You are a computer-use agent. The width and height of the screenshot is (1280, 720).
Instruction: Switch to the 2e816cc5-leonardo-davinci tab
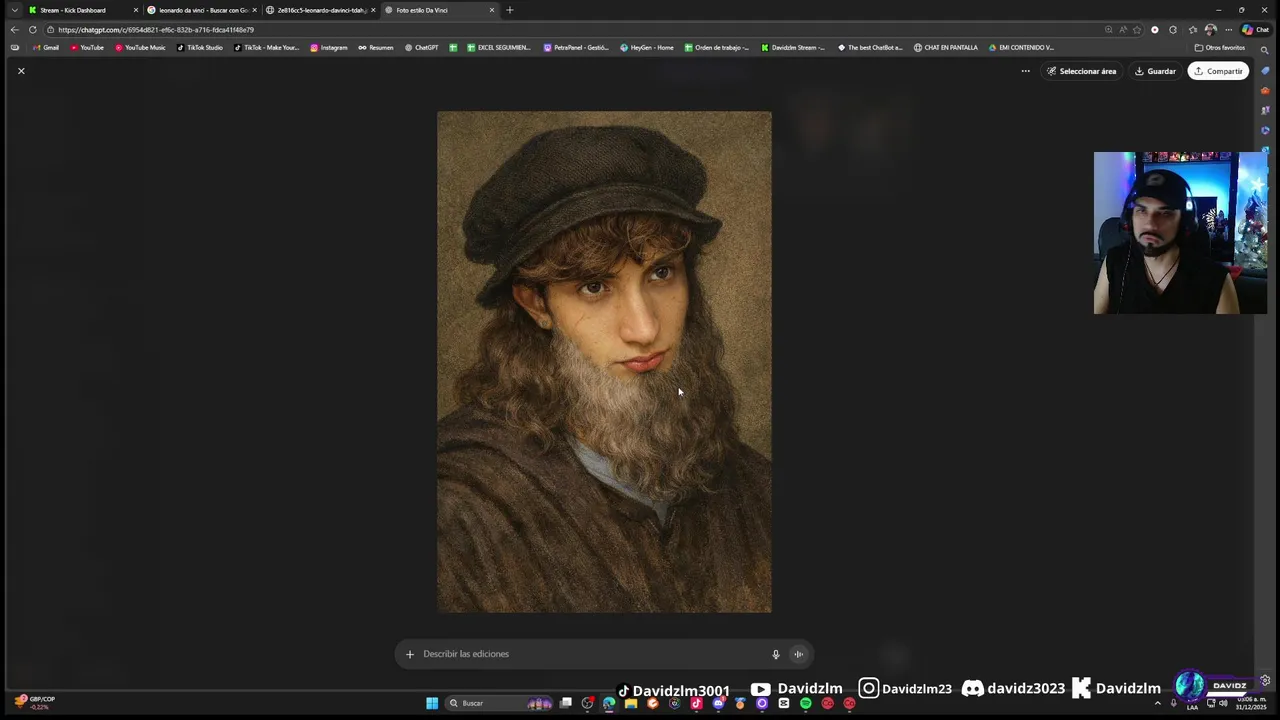coord(320,10)
